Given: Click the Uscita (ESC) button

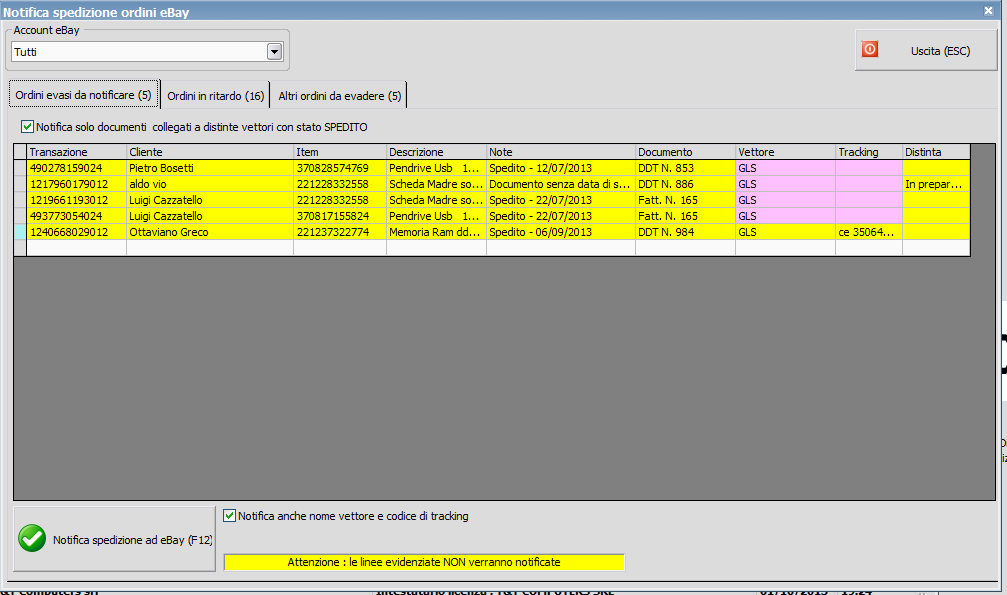Looking at the screenshot, I should 926,51.
